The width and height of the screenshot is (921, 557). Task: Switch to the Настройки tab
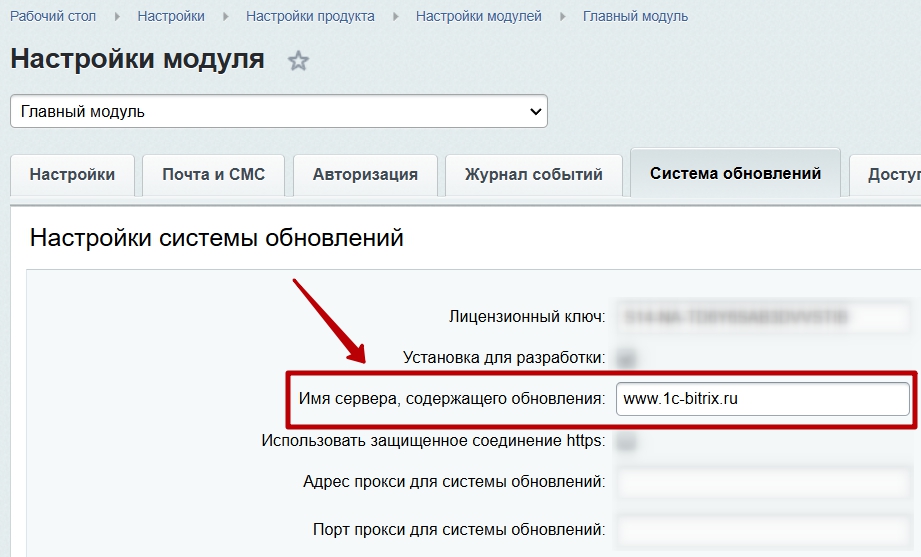pos(72,175)
